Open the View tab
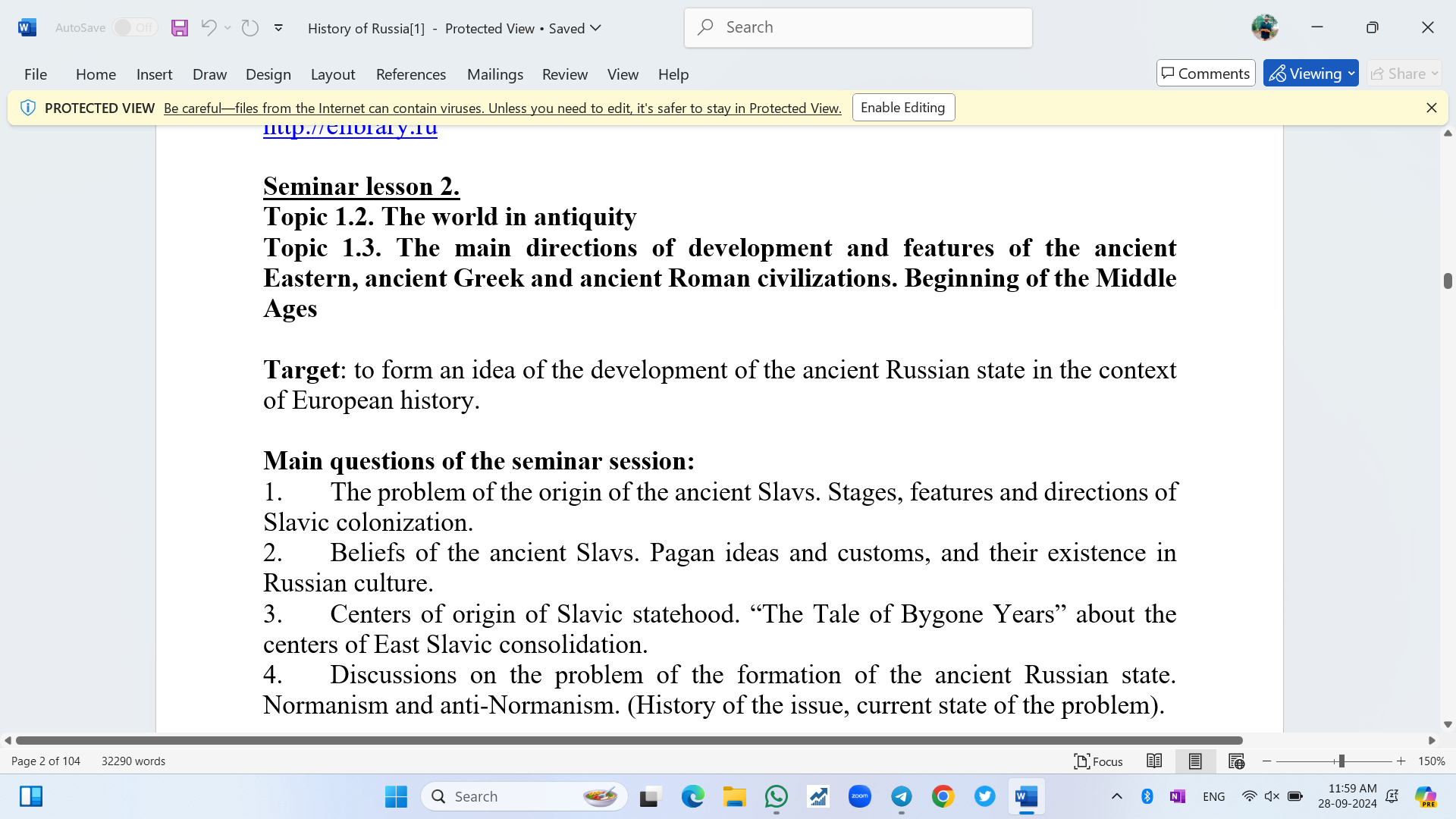Image resolution: width=1456 pixels, height=819 pixels. (623, 74)
